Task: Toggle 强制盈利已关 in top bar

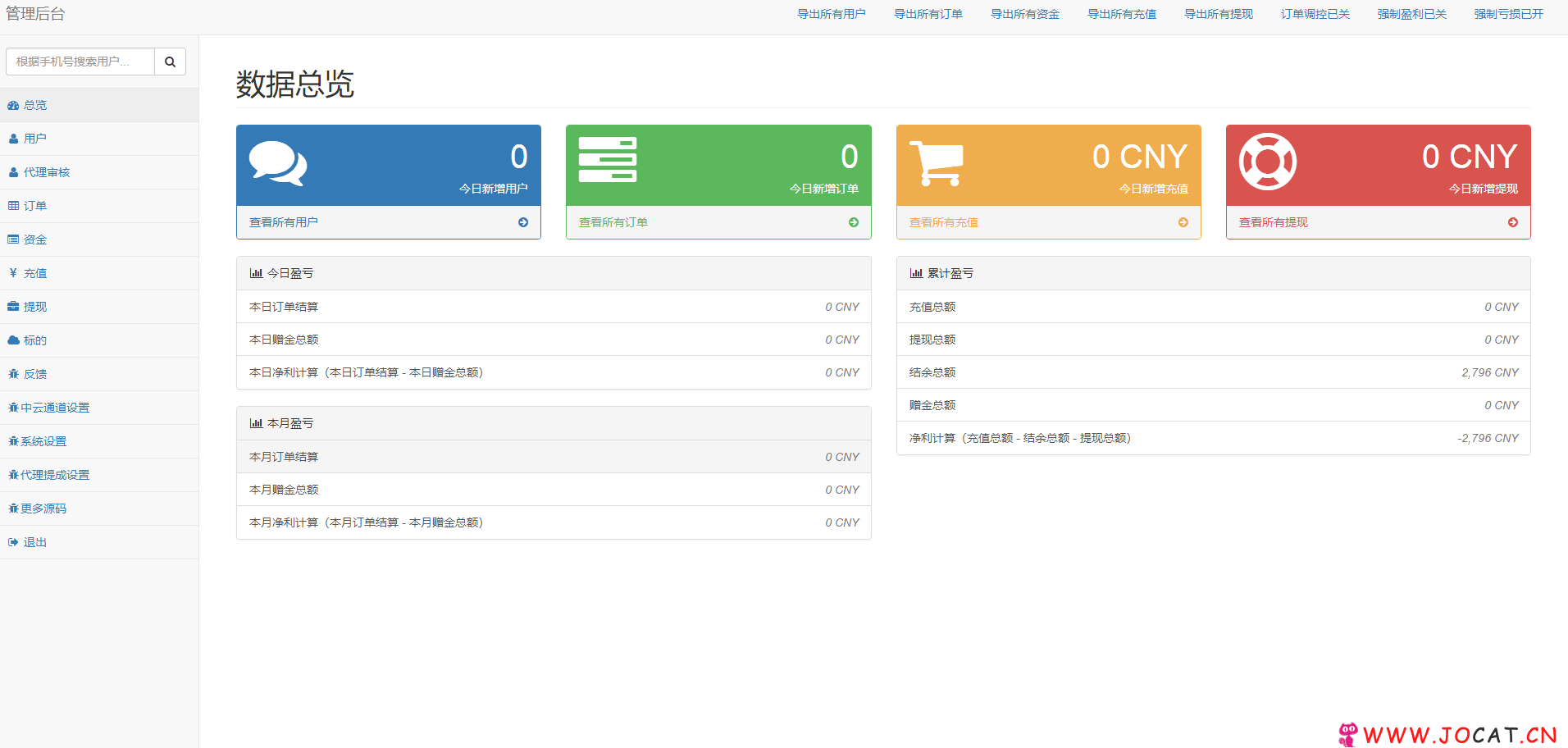Action: tap(1412, 14)
